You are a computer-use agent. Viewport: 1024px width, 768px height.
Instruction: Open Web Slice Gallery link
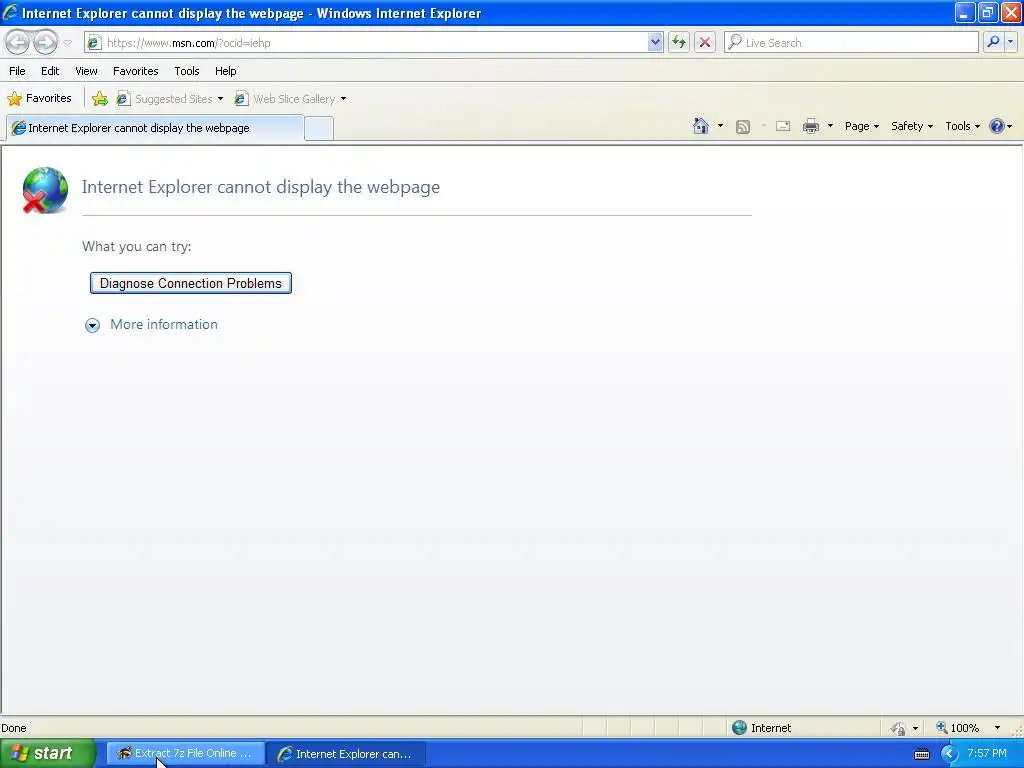tap(285, 99)
